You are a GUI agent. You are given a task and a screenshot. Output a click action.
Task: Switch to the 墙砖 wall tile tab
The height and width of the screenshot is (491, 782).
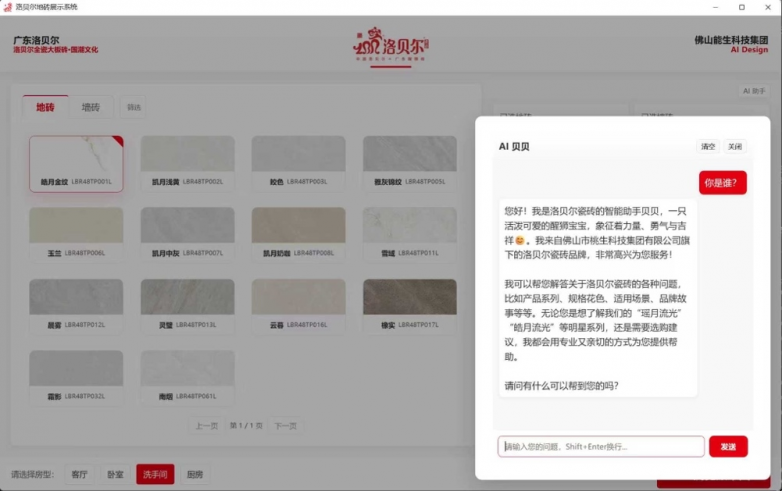pos(91,107)
